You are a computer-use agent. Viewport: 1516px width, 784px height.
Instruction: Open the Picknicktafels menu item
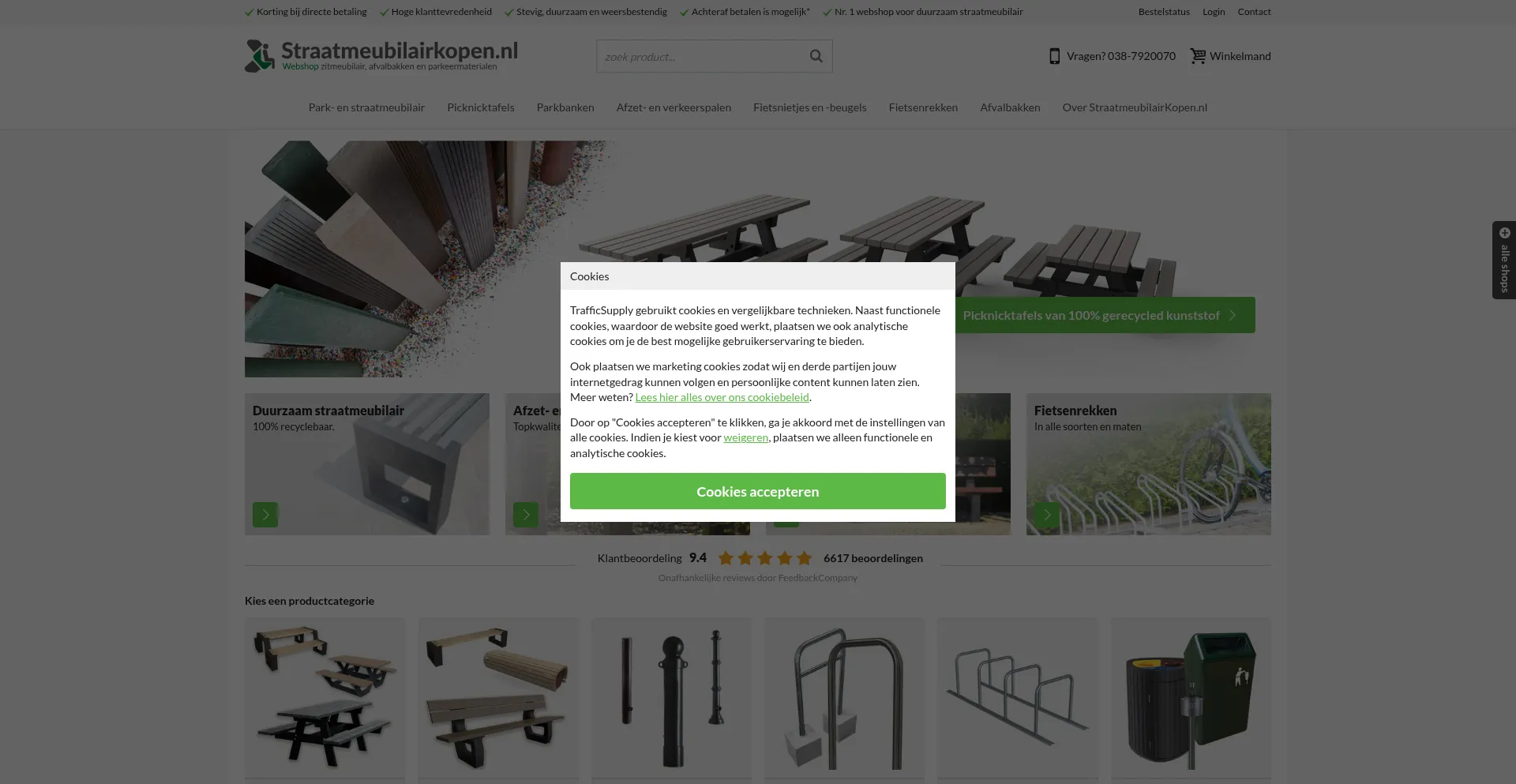pos(481,107)
